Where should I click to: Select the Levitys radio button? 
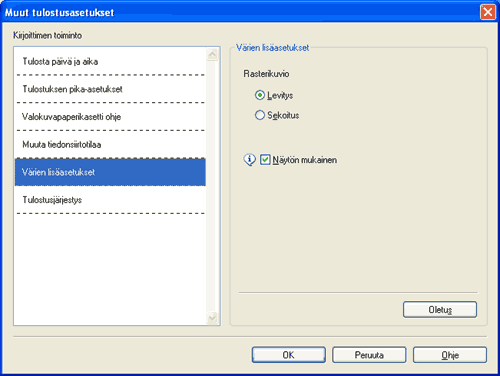point(260,95)
